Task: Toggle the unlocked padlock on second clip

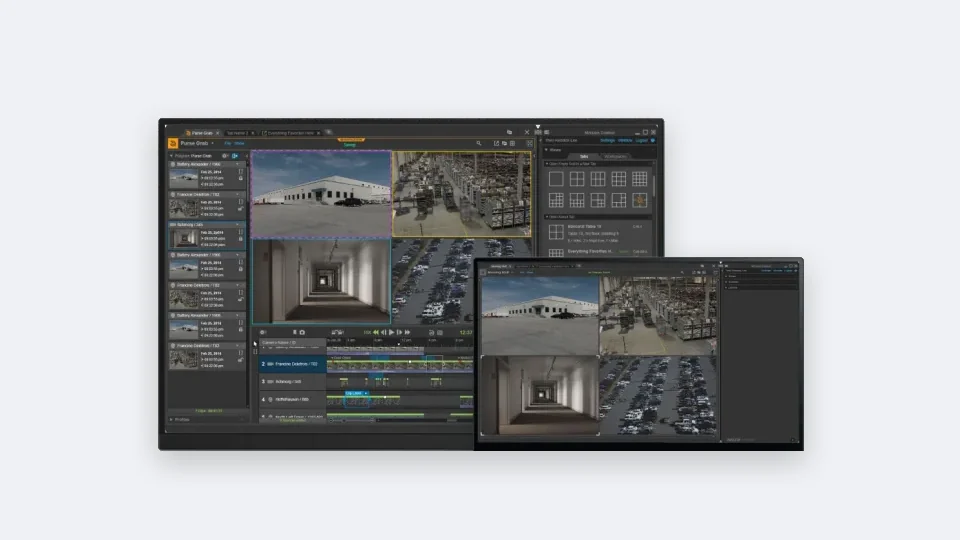Action: coord(241,209)
